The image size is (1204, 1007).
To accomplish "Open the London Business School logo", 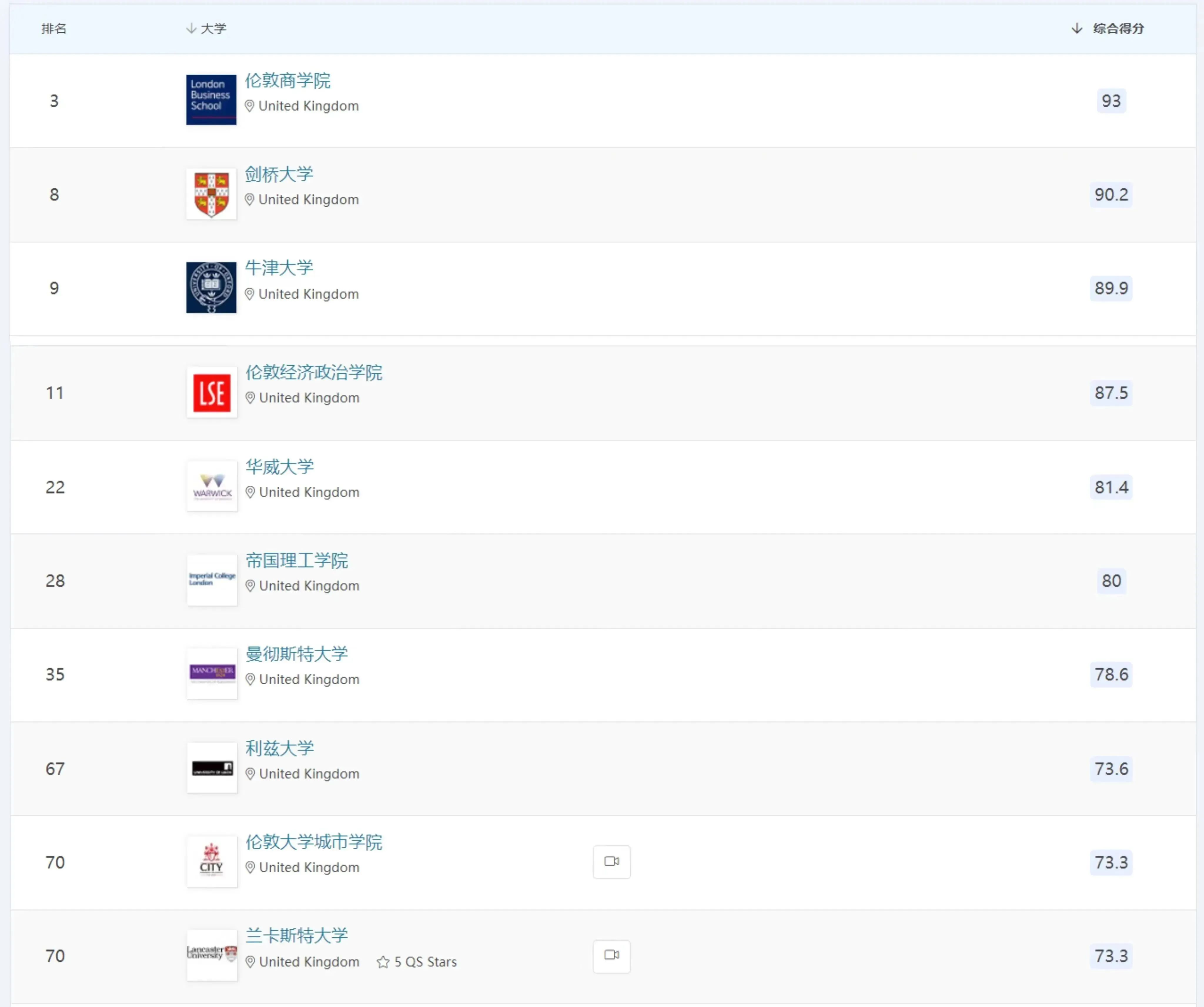I will (x=211, y=100).
